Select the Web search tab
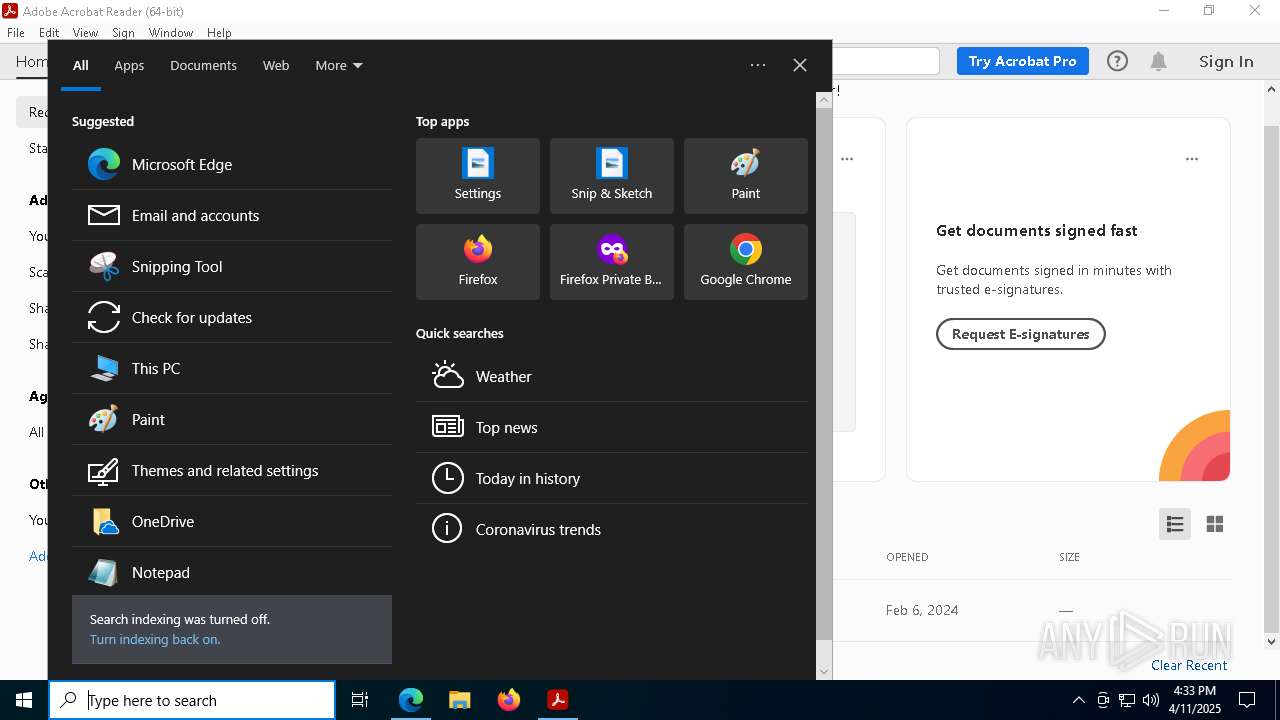The height and width of the screenshot is (720, 1280). click(x=276, y=65)
